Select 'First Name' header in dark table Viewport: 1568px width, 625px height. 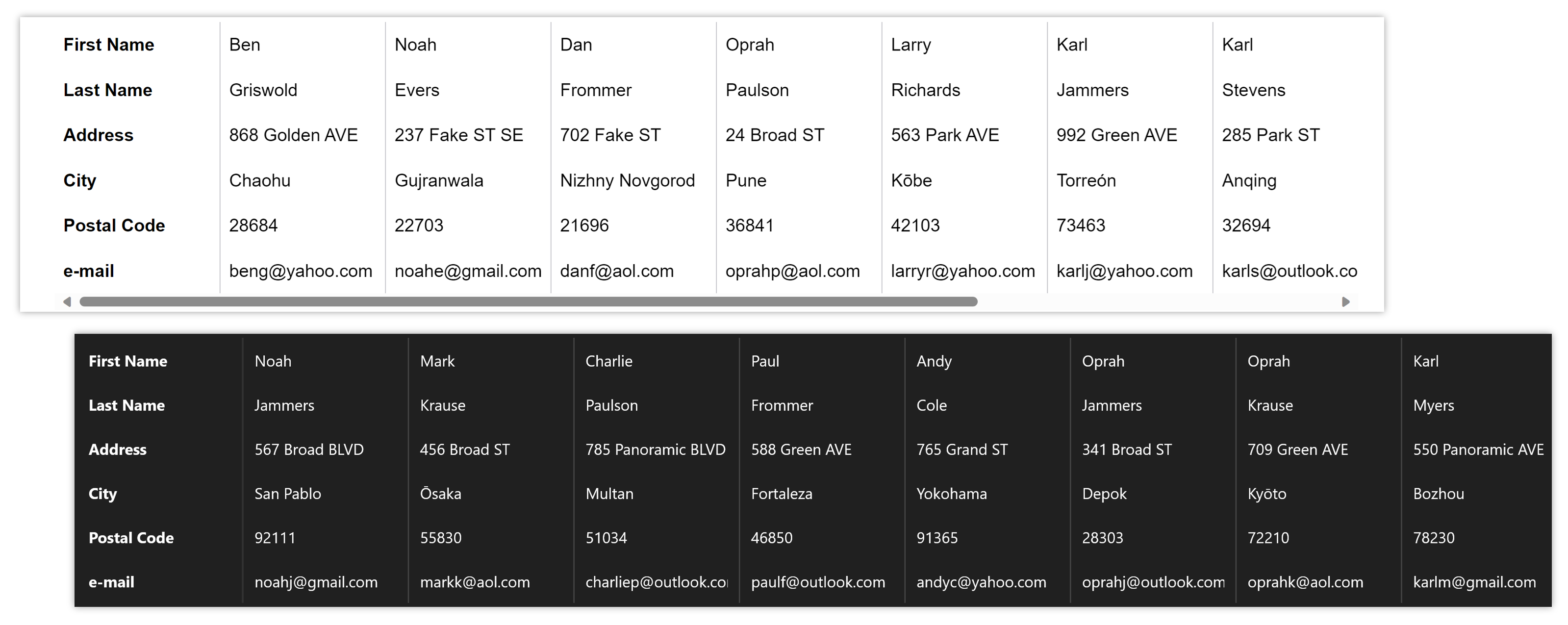click(128, 361)
